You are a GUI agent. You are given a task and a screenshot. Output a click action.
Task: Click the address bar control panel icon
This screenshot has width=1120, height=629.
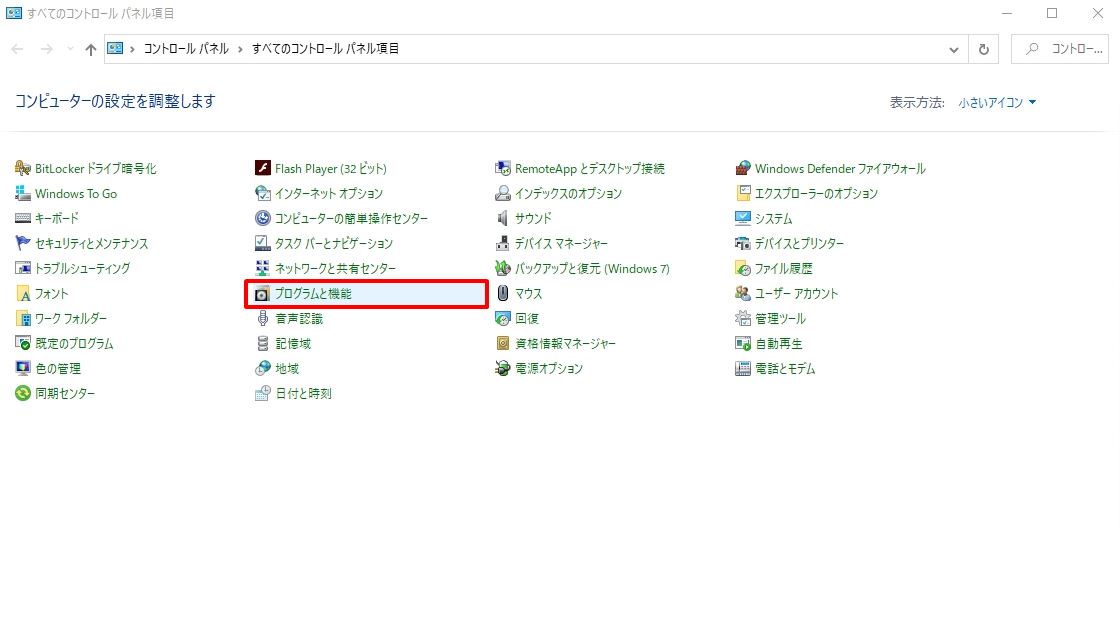115,49
